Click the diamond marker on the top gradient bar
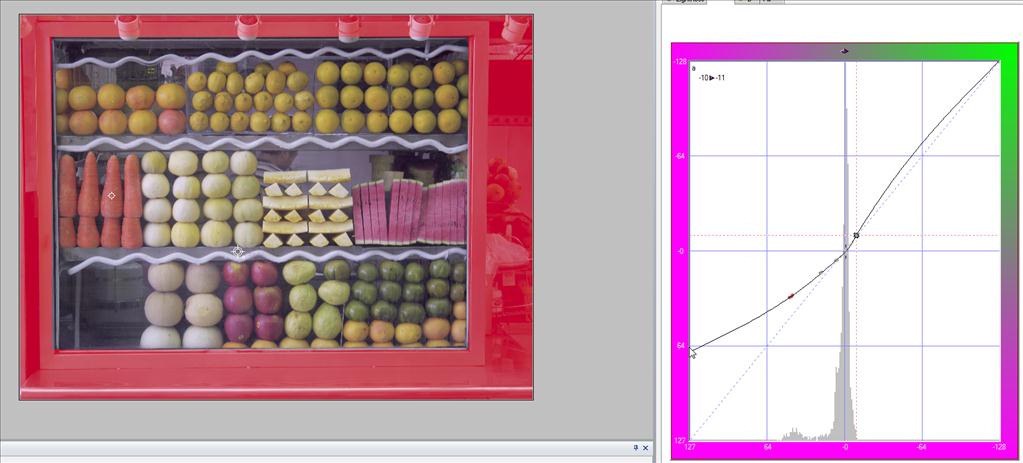 [x=845, y=50]
